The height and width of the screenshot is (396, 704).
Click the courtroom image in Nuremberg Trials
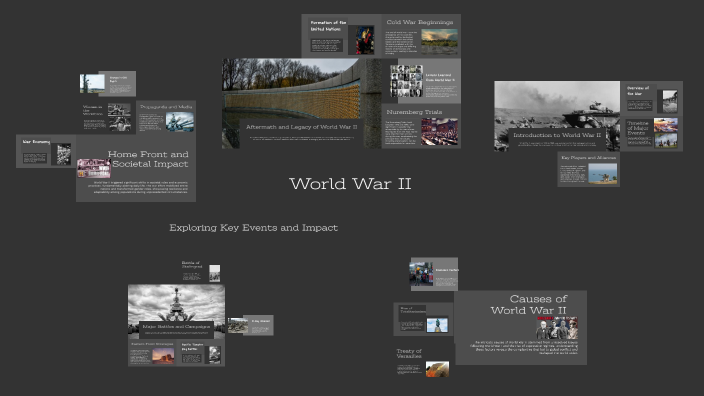tap(440, 132)
